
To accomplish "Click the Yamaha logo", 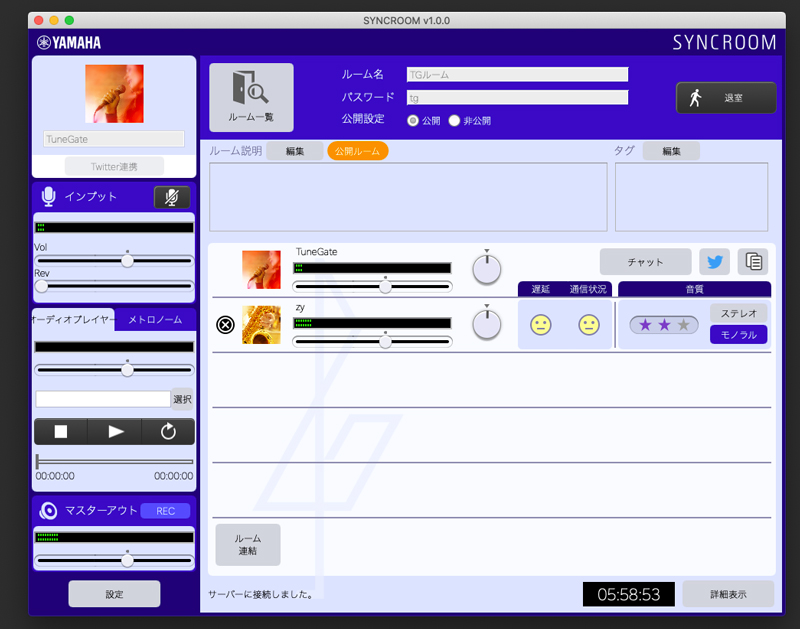I will (69, 42).
